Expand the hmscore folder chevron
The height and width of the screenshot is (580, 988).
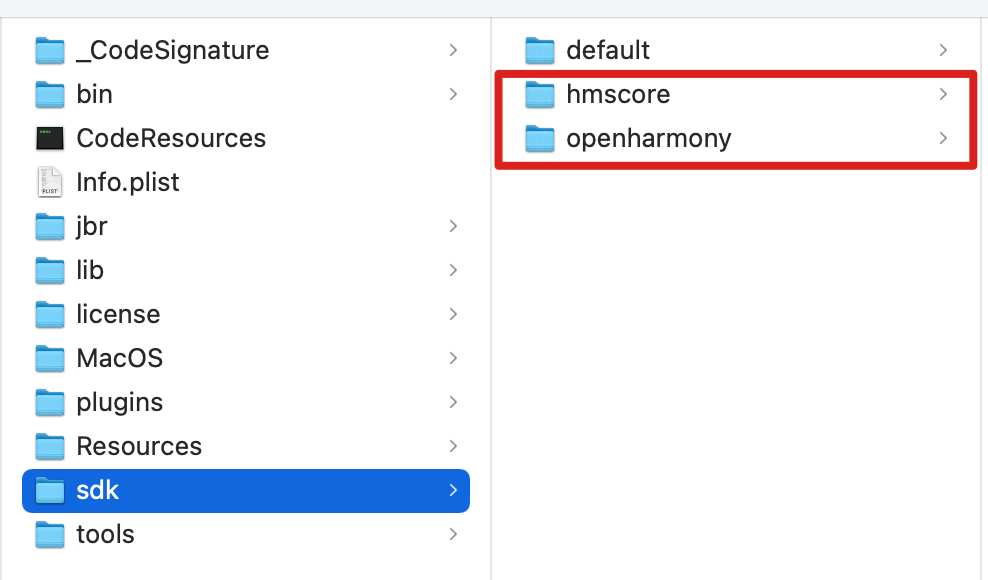coord(943,94)
